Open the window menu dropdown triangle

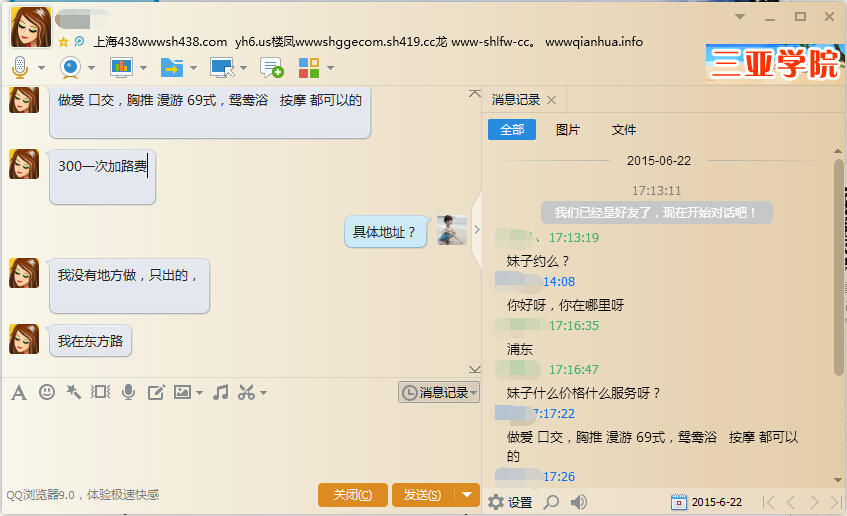[x=740, y=17]
